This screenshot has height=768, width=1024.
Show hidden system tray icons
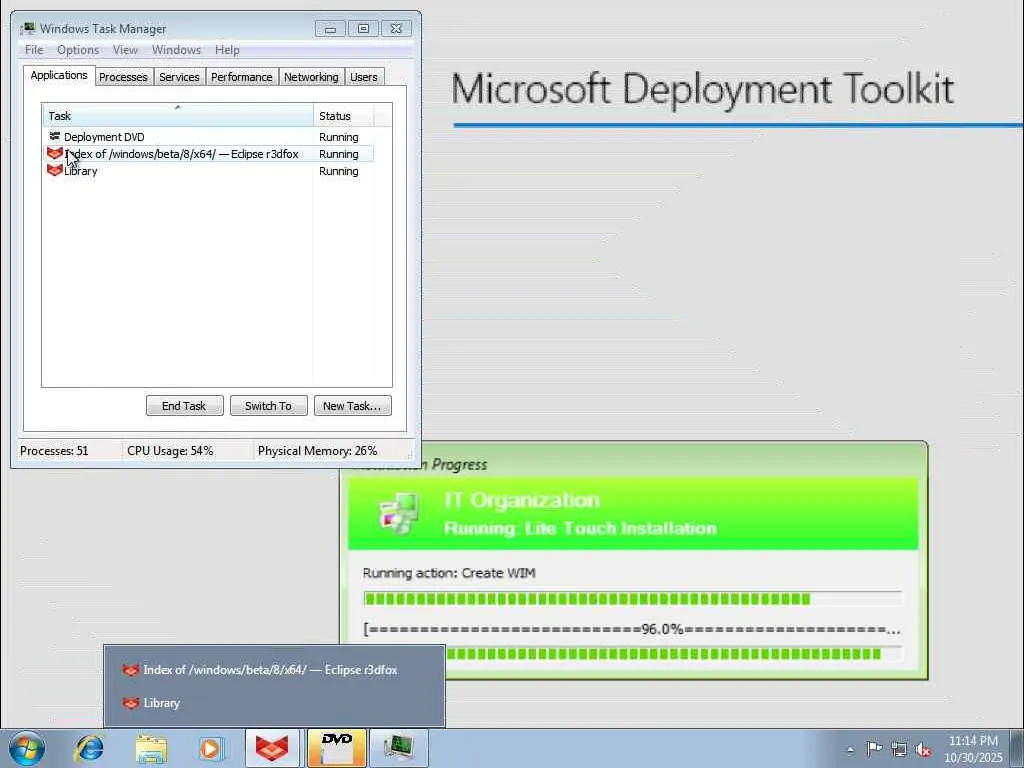pos(850,750)
